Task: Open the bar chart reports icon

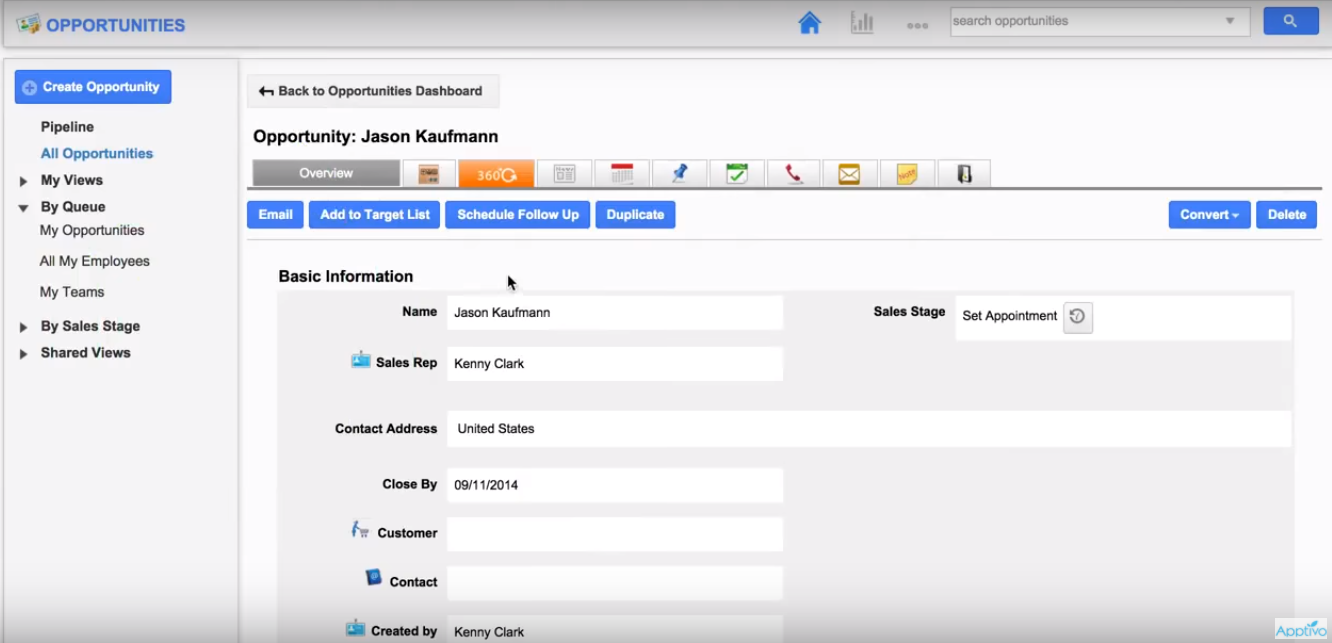Action: tap(862, 23)
